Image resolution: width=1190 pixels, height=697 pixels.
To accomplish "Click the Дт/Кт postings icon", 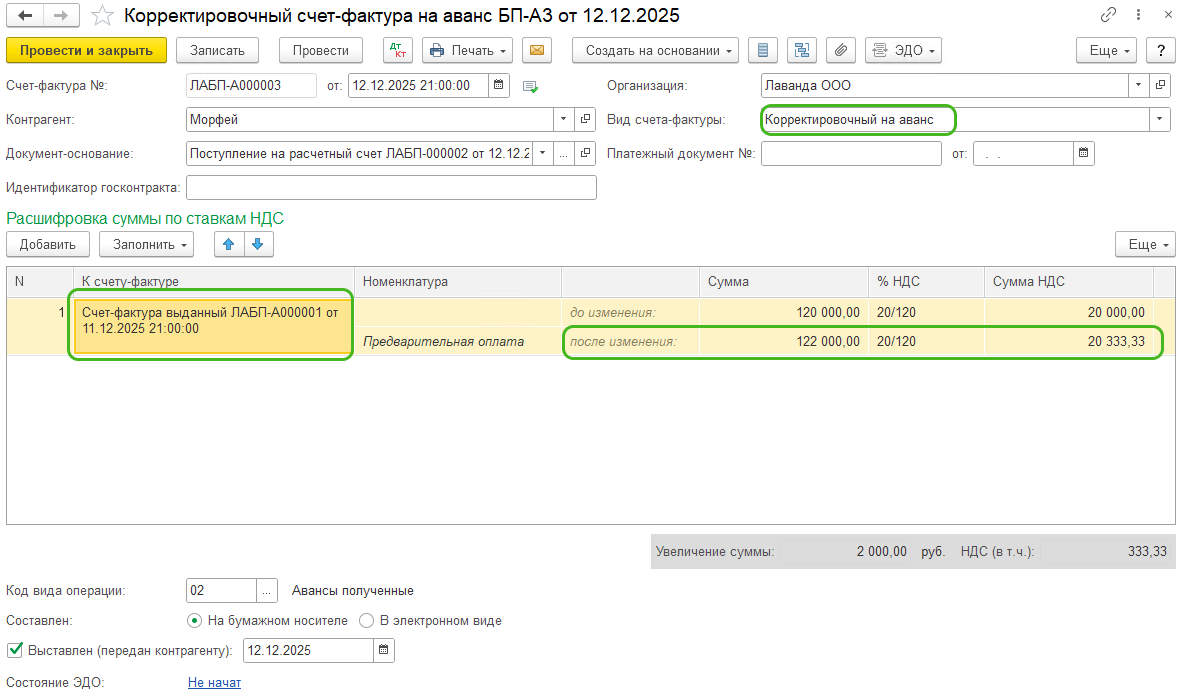I will click(x=398, y=51).
